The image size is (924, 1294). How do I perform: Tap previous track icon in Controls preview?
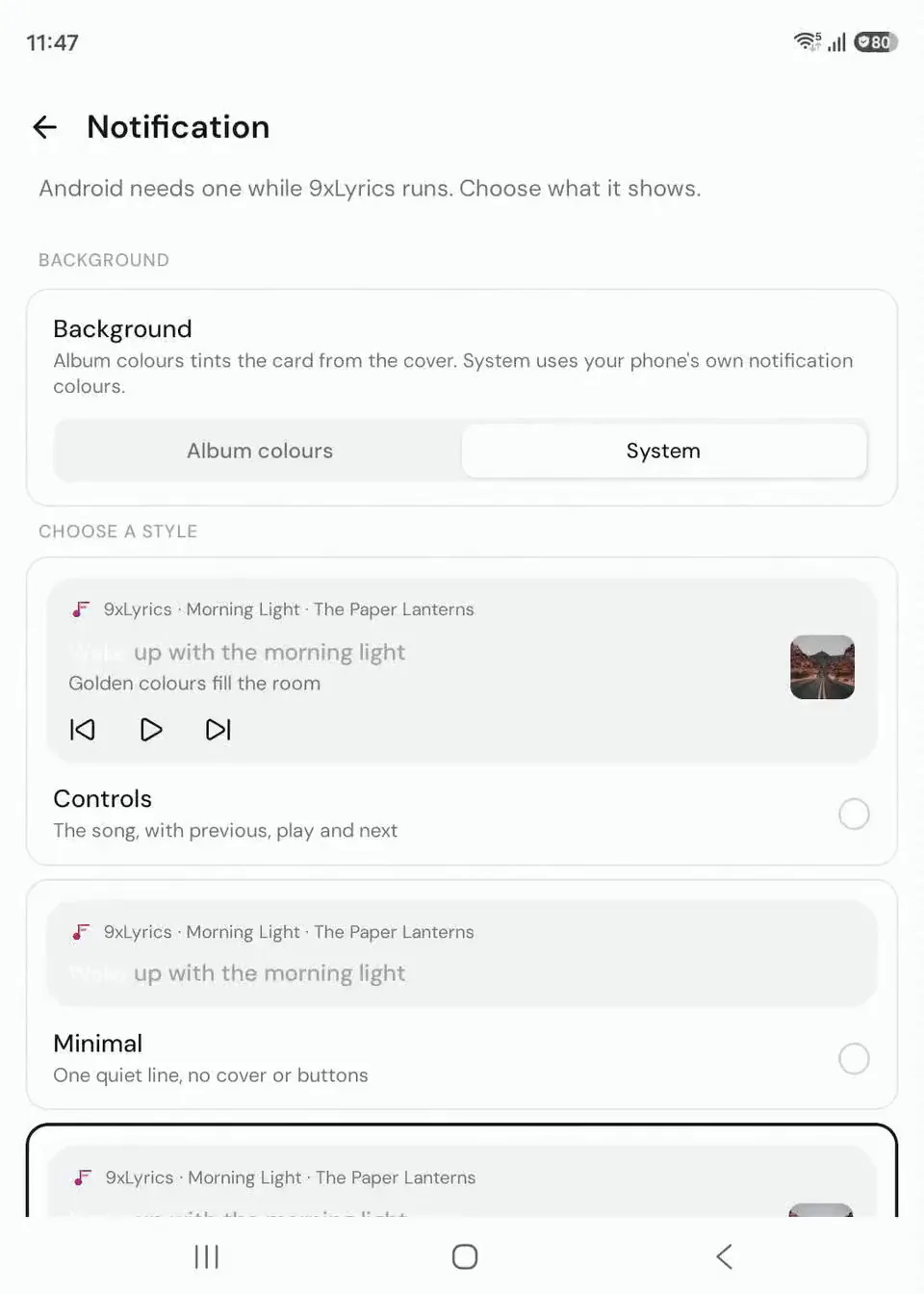(x=83, y=730)
